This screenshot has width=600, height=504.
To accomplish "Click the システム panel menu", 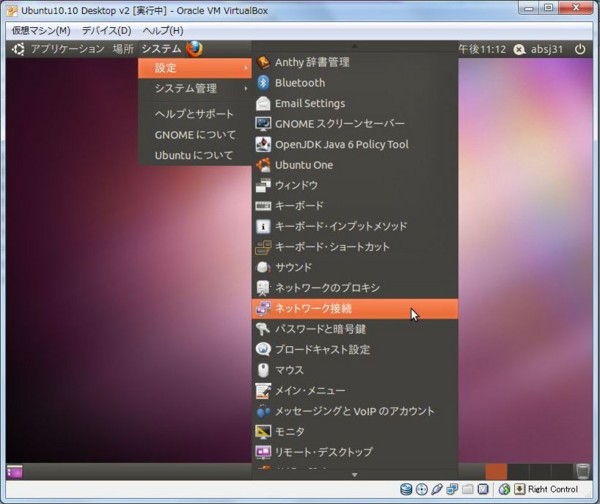I will (161, 49).
